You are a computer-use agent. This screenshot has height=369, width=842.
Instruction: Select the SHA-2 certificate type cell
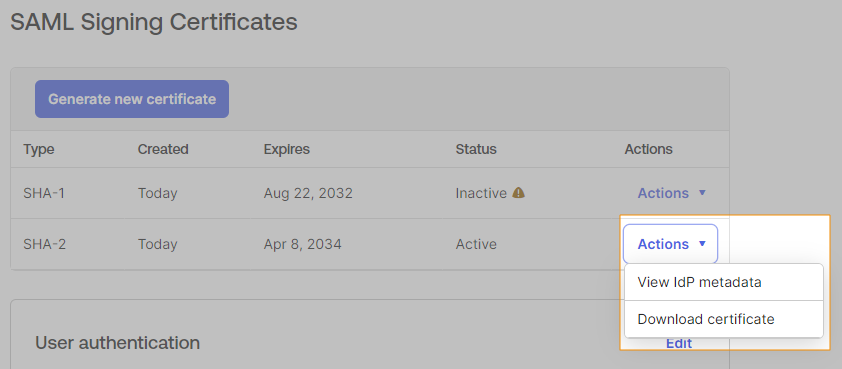[x=45, y=244]
